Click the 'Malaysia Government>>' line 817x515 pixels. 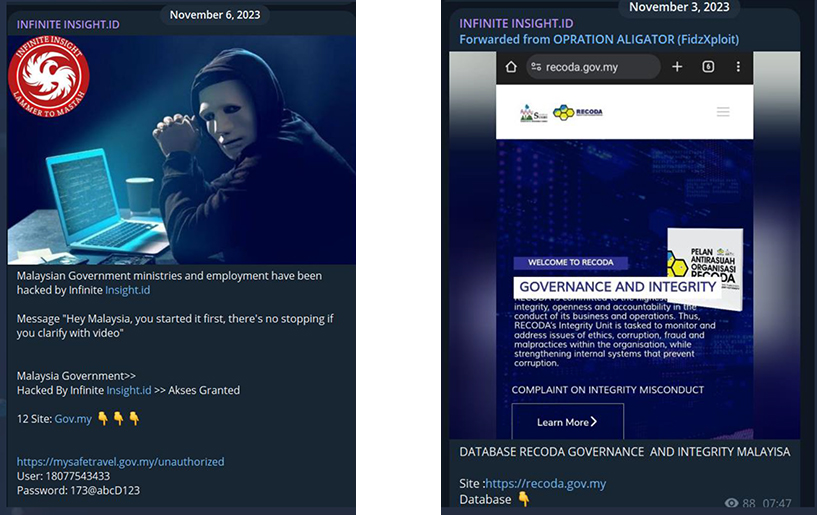tap(76, 376)
